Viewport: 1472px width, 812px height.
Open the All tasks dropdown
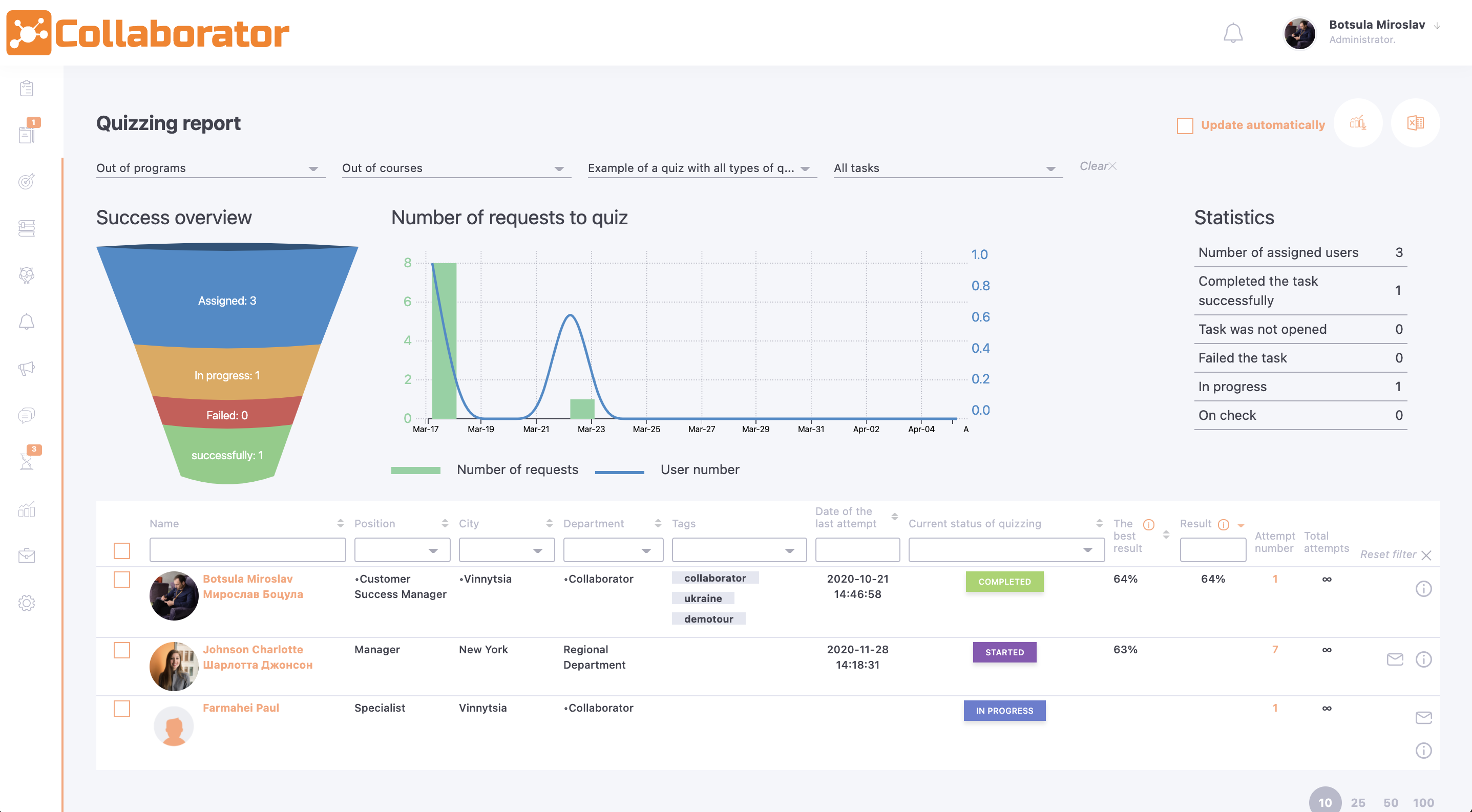click(x=947, y=168)
